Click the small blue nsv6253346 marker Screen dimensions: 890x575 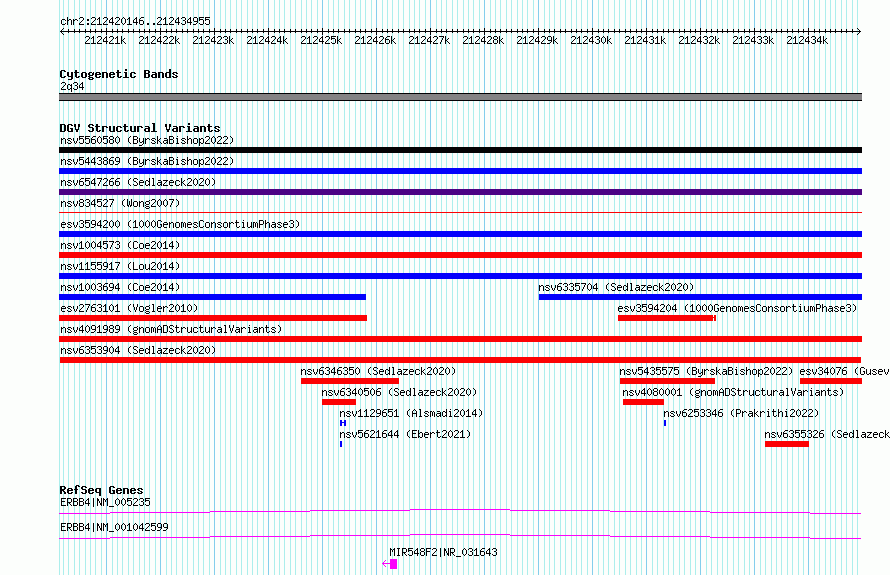coord(665,423)
